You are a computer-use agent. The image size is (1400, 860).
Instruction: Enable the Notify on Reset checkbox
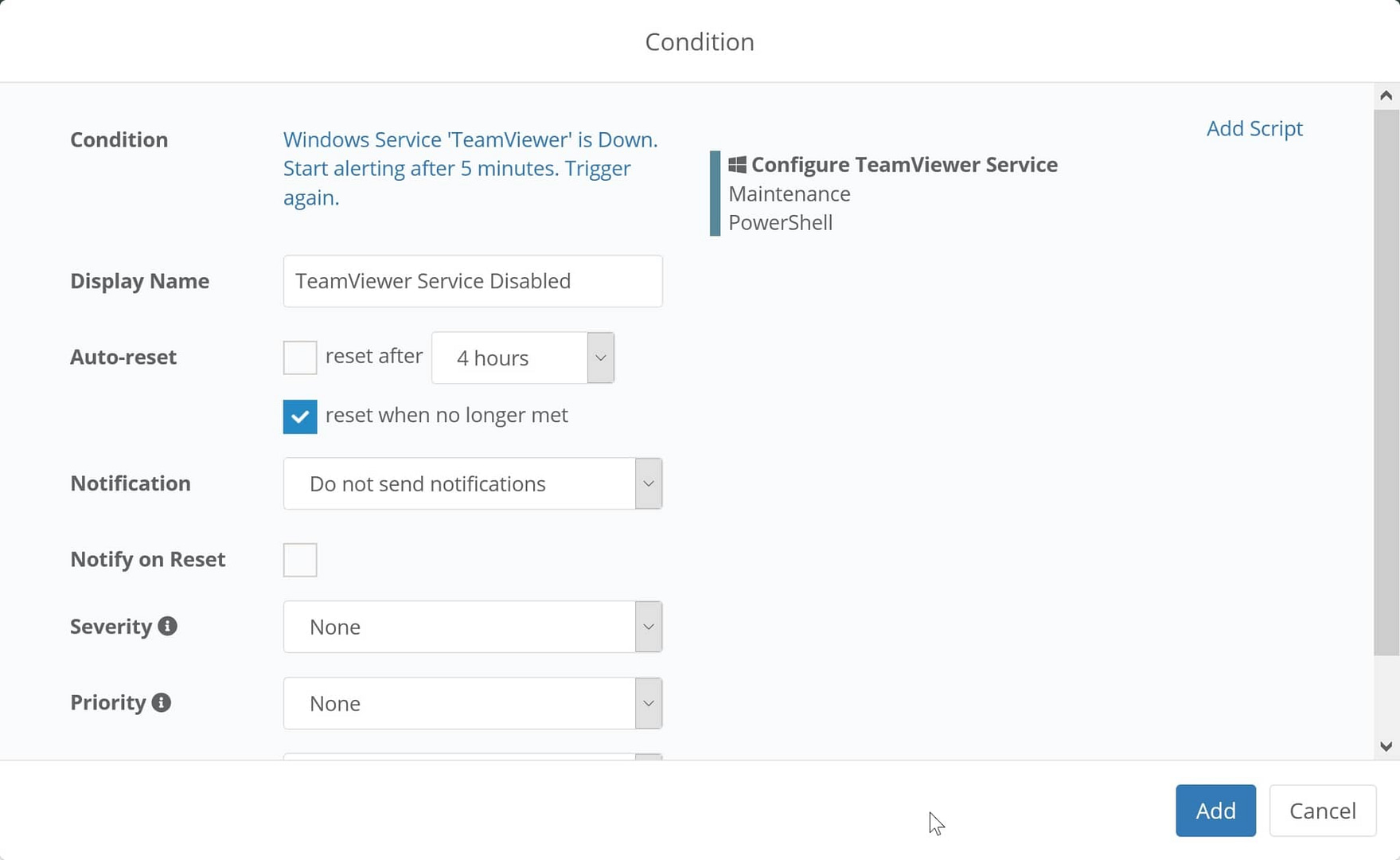(299, 559)
